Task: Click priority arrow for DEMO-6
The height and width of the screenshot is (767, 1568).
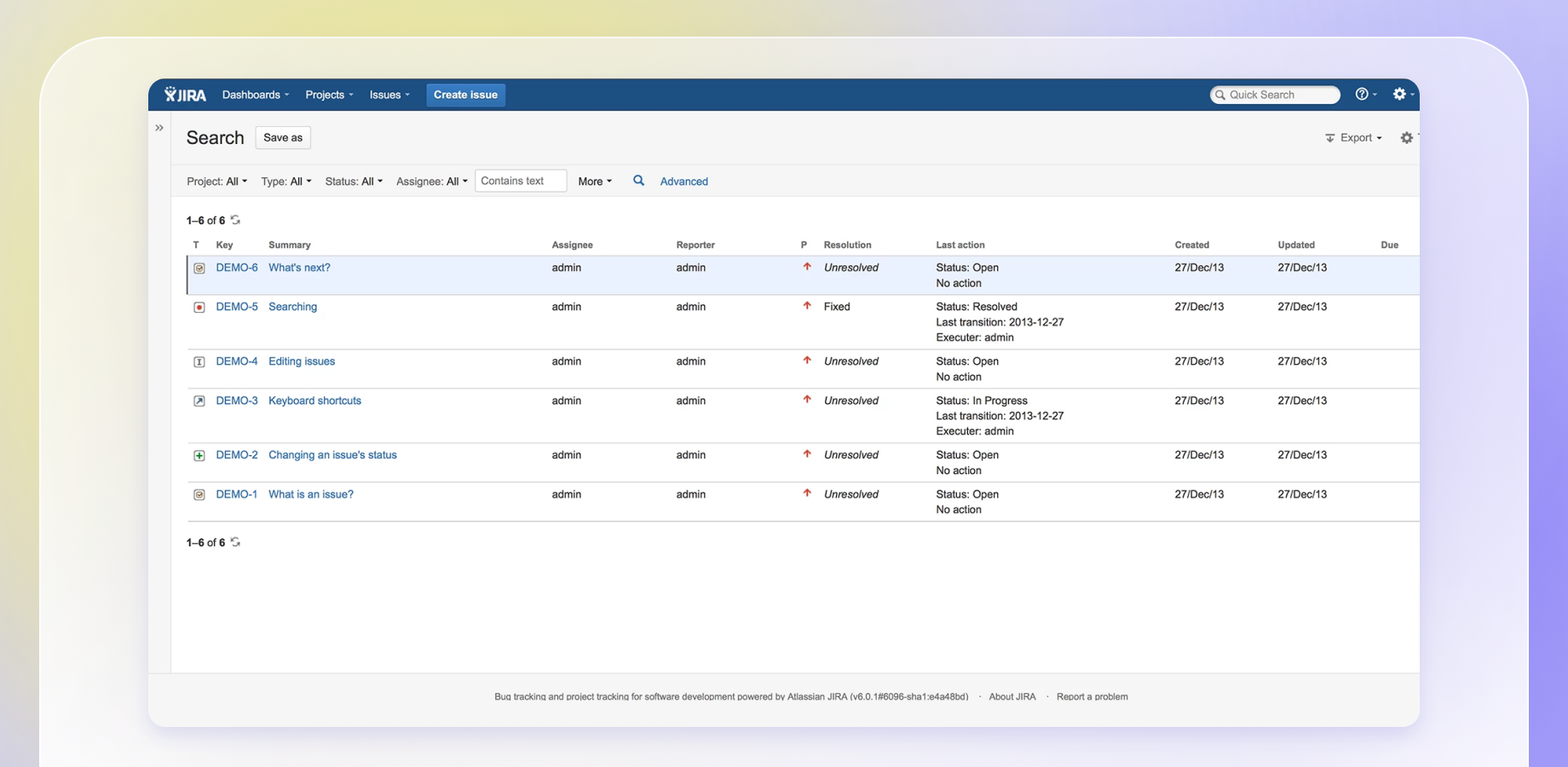Action: [807, 267]
